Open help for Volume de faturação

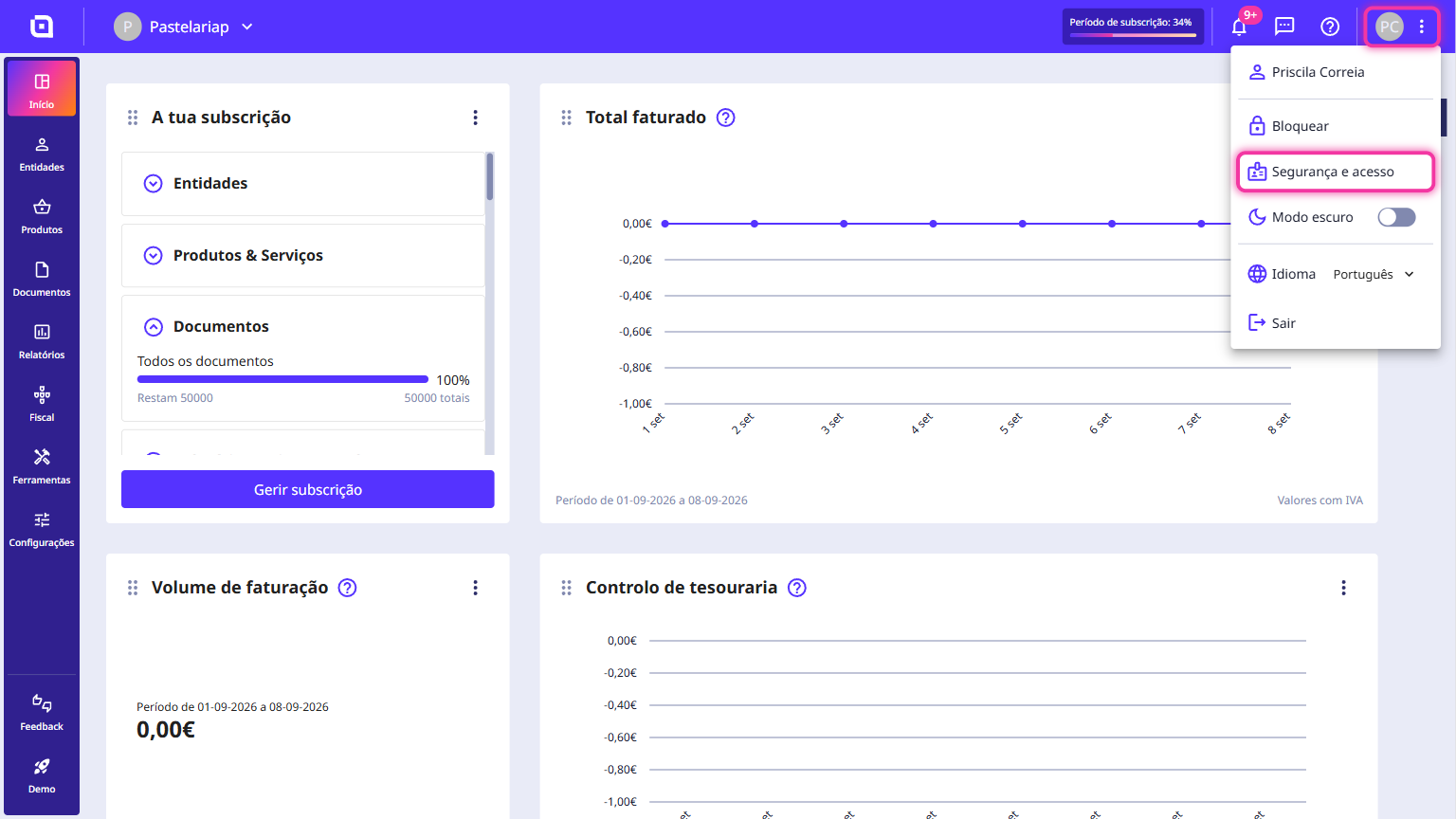[348, 588]
